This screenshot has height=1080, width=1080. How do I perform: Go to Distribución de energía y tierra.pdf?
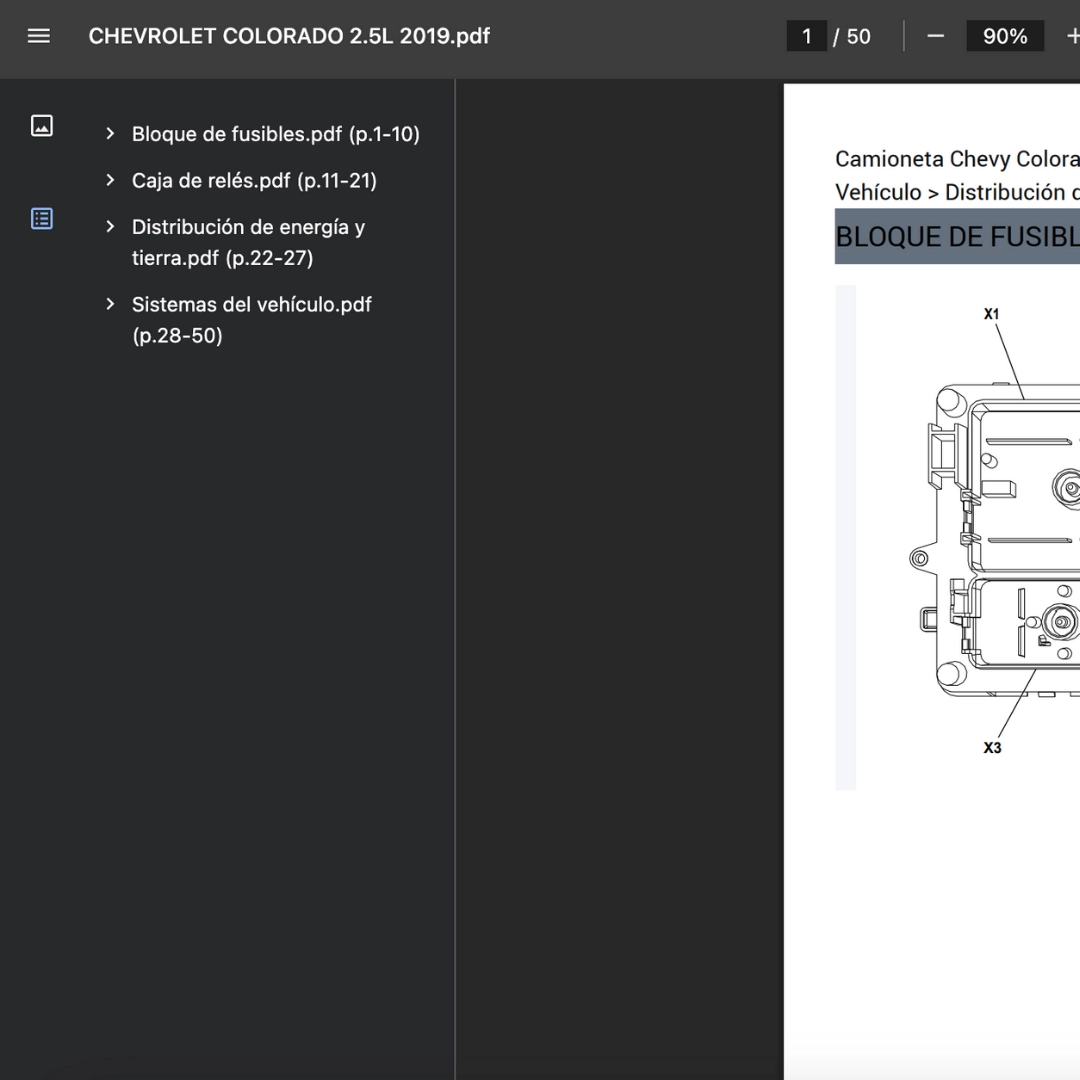[248, 242]
